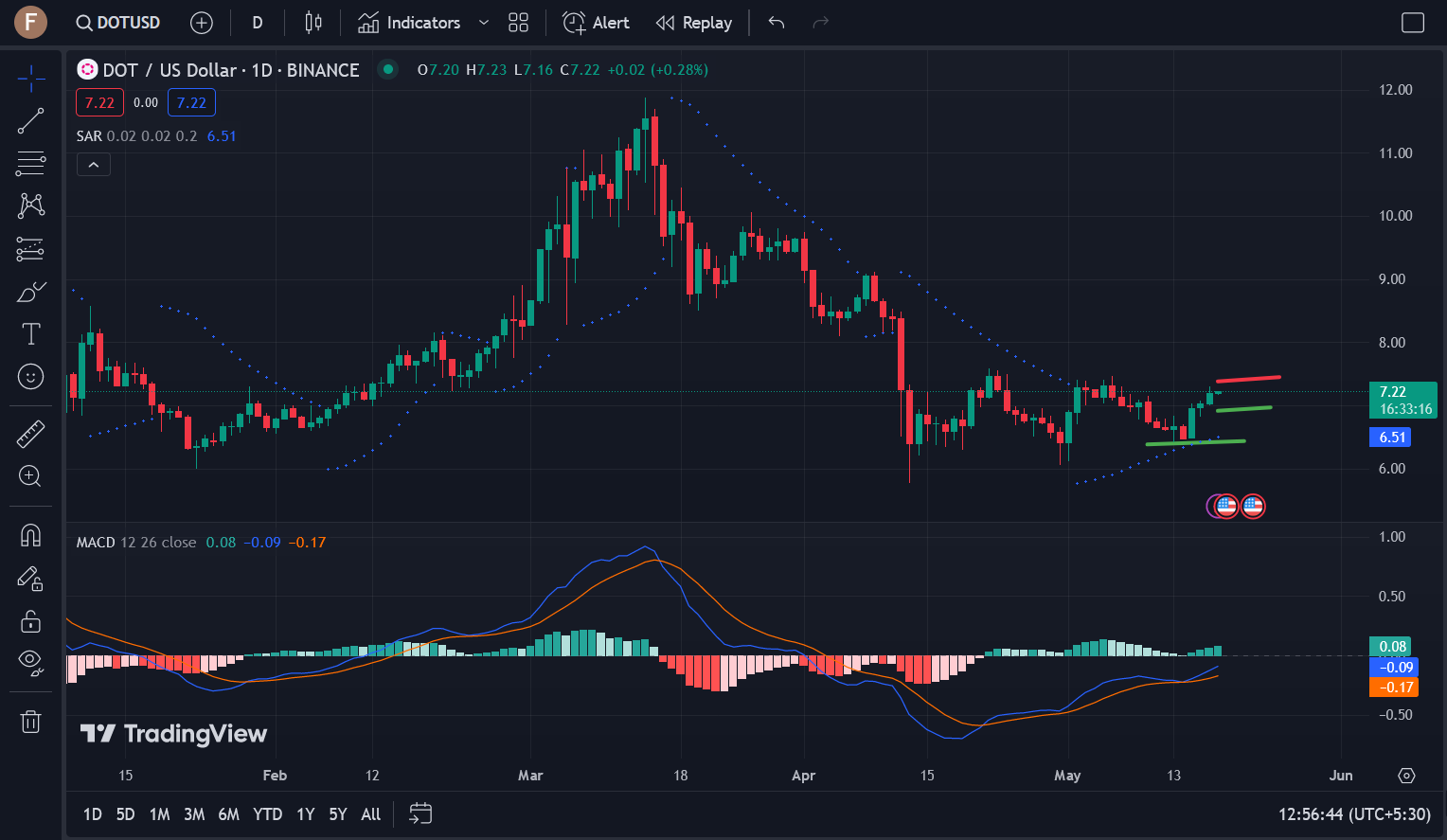
Task: Expand the indicator templates dropdown arrow
Action: 484,23
